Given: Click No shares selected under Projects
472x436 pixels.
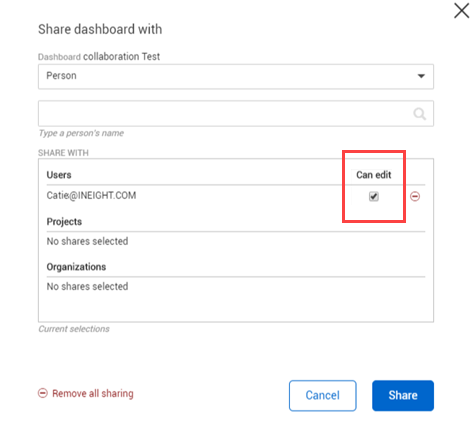Looking at the screenshot, I should (87, 241).
